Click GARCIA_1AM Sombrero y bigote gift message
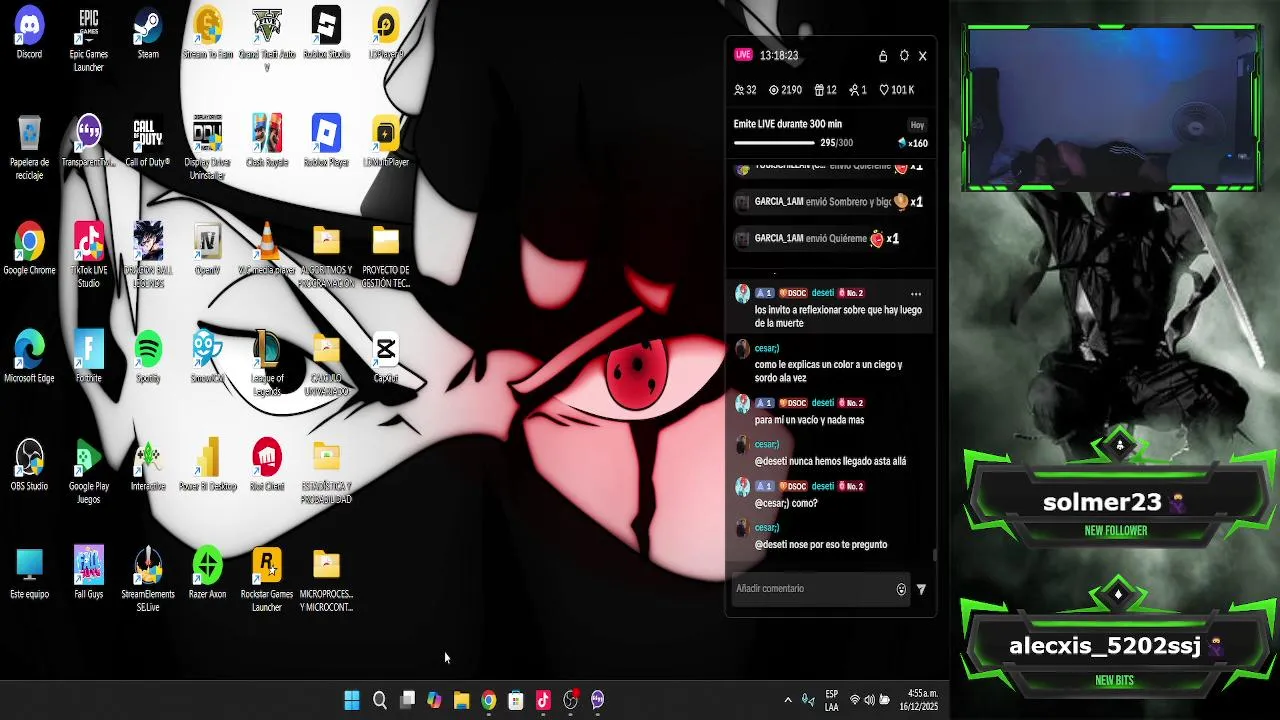 [x=830, y=202]
